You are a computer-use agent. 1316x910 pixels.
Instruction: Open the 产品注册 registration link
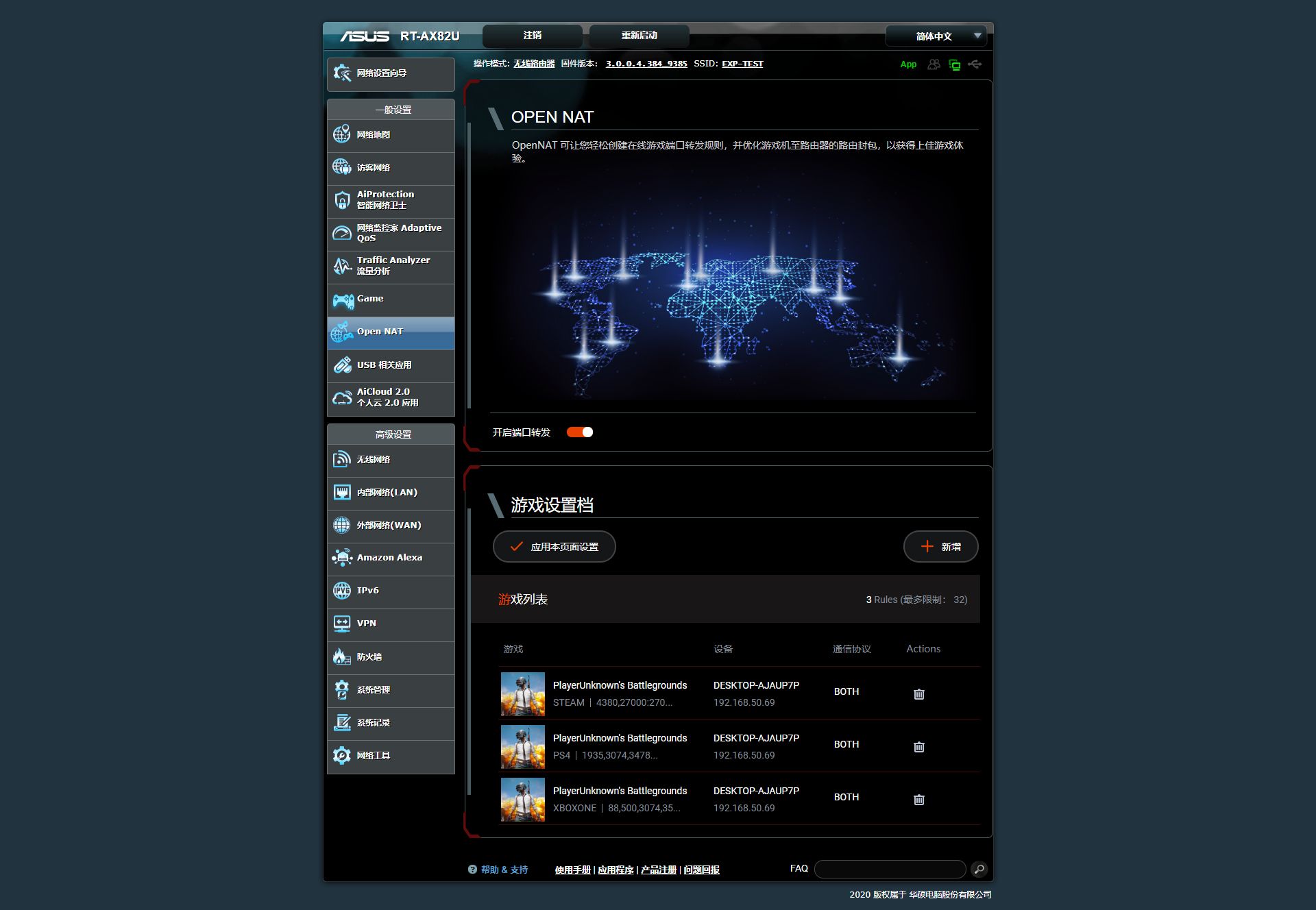659,870
